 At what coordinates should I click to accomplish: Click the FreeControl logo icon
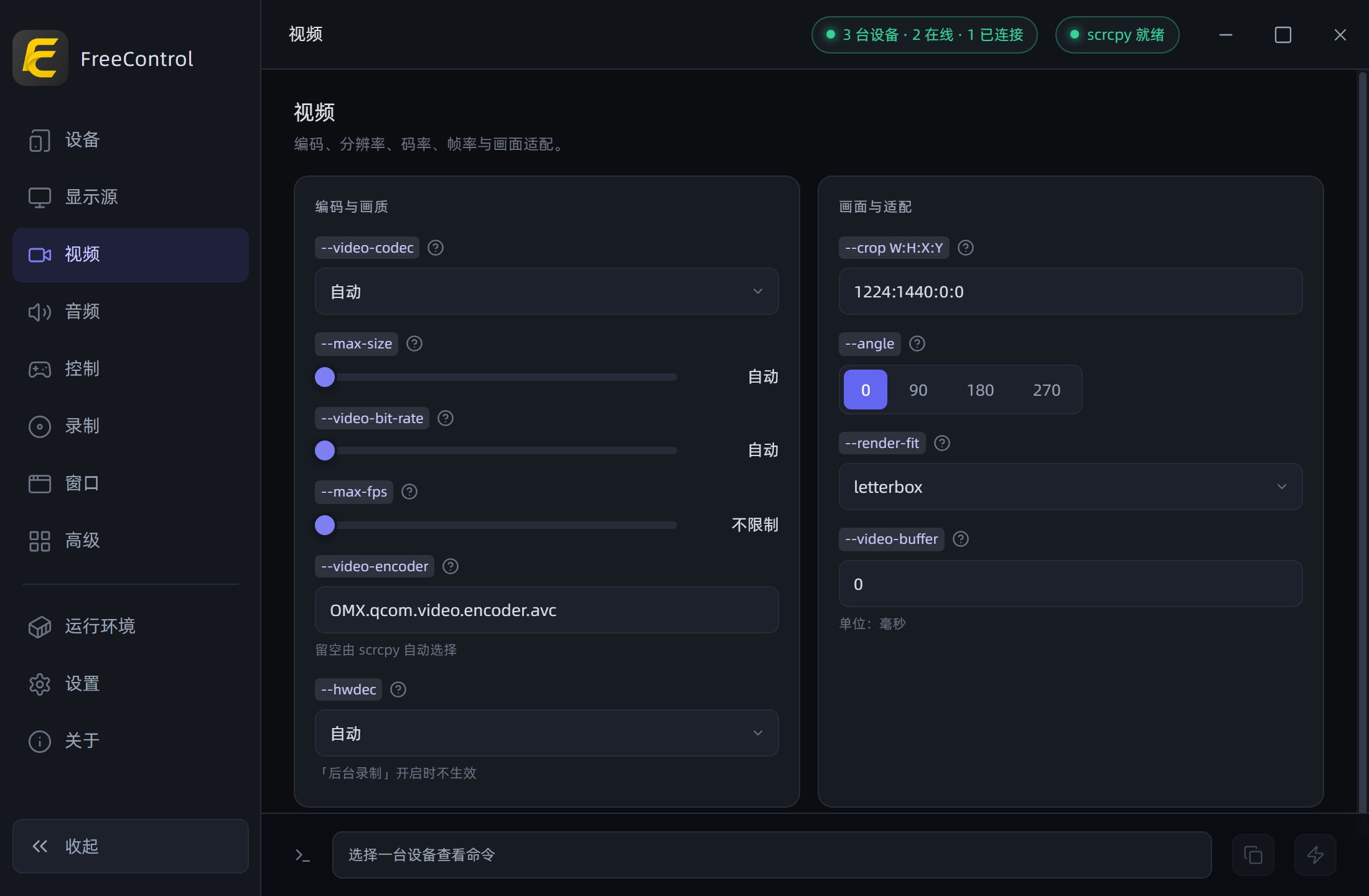40,58
